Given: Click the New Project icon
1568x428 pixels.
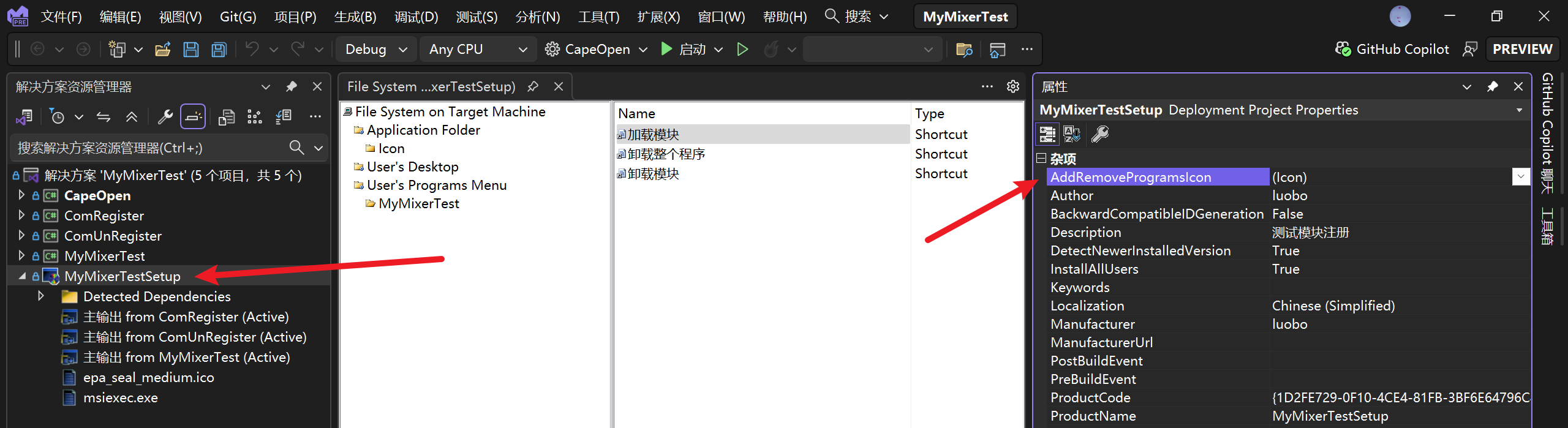Looking at the screenshot, I should click(116, 50).
